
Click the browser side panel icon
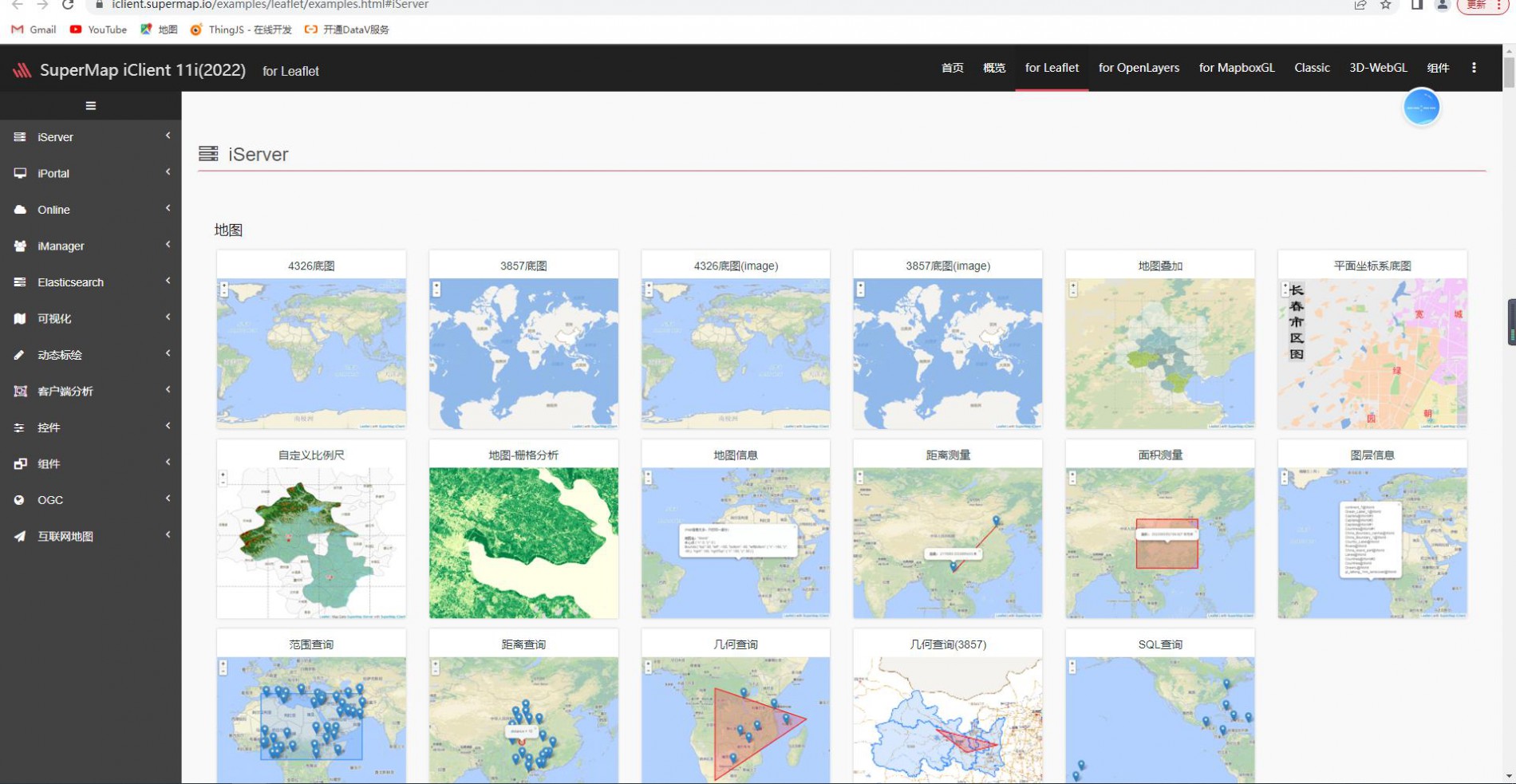(1417, 5)
